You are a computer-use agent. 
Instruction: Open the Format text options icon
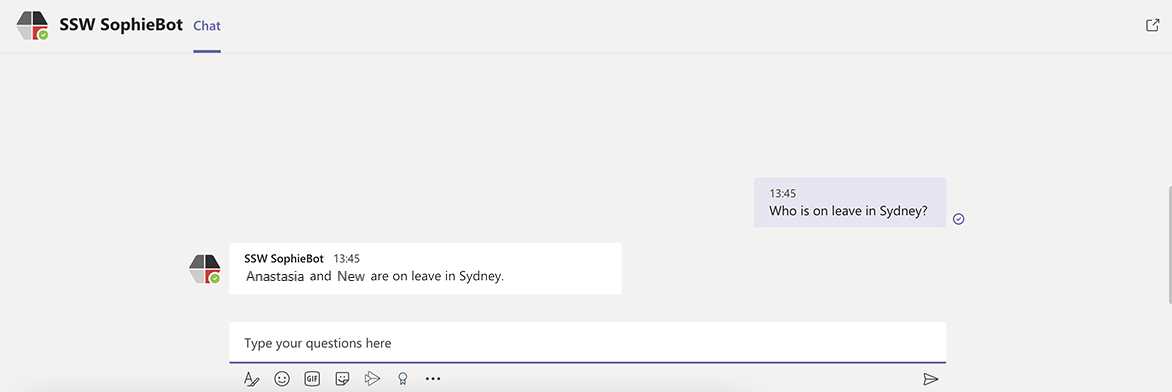(252, 379)
